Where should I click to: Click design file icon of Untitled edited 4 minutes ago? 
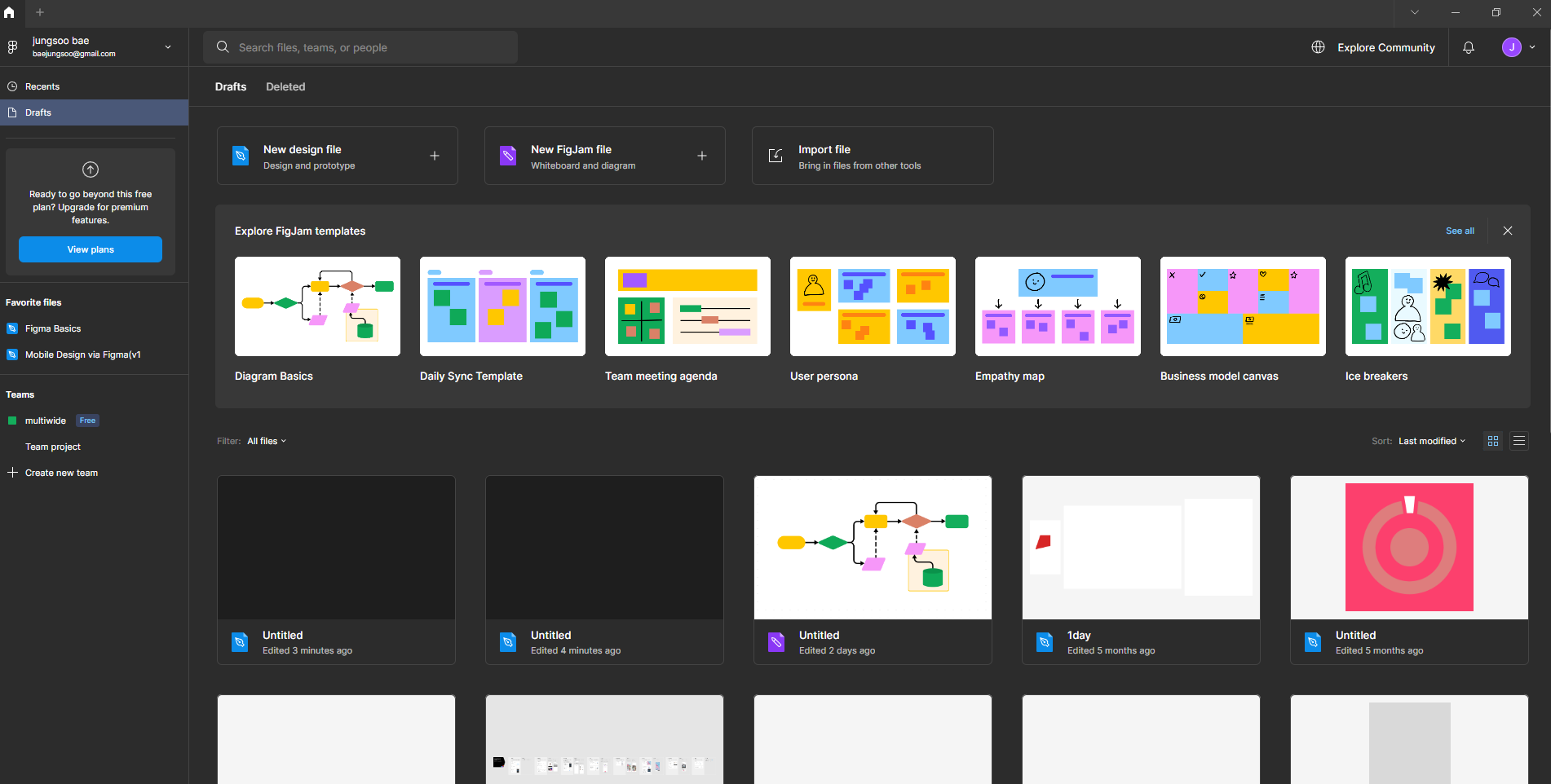(x=508, y=642)
